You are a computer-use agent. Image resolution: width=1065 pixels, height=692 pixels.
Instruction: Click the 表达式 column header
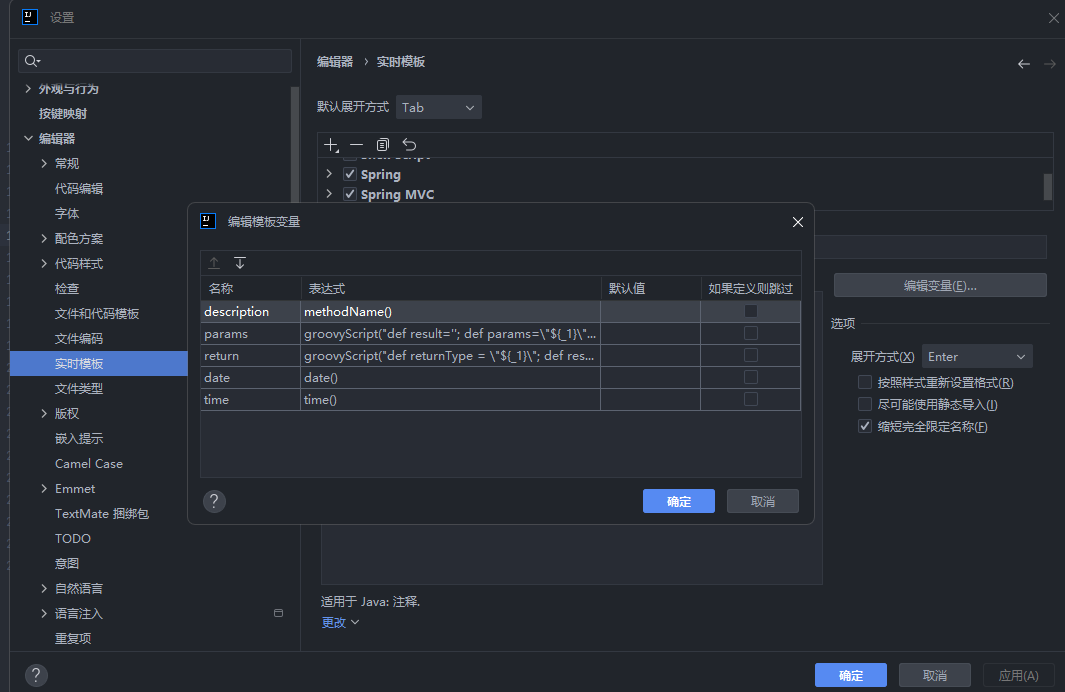[x=451, y=289]
